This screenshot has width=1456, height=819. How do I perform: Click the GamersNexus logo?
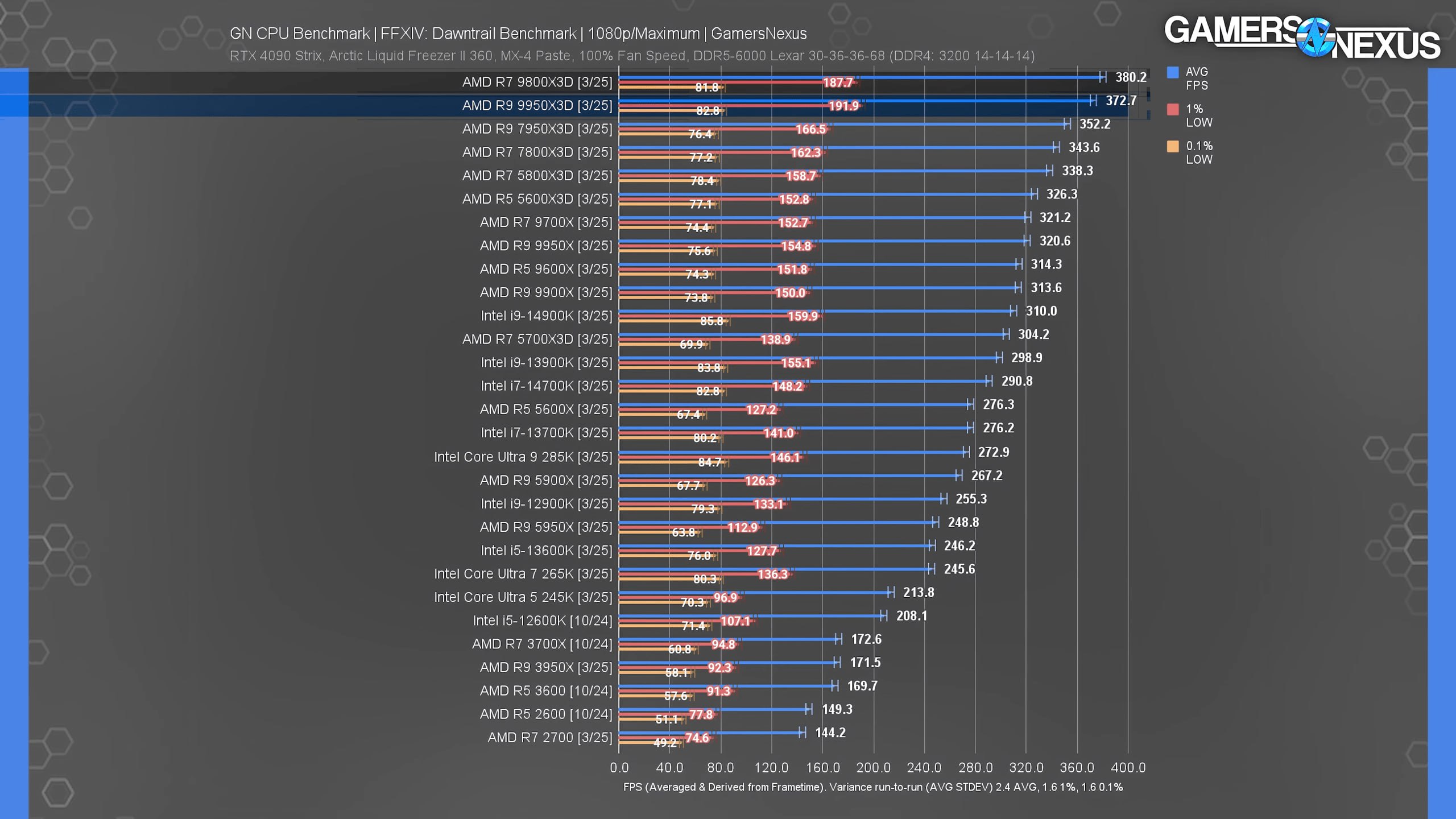click(1302, 37)
